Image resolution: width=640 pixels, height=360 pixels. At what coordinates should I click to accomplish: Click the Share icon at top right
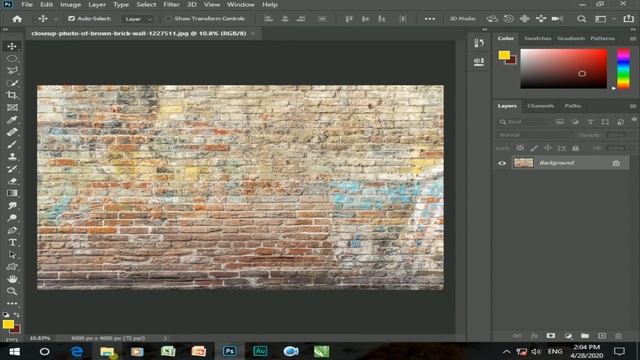pos(629,19)
